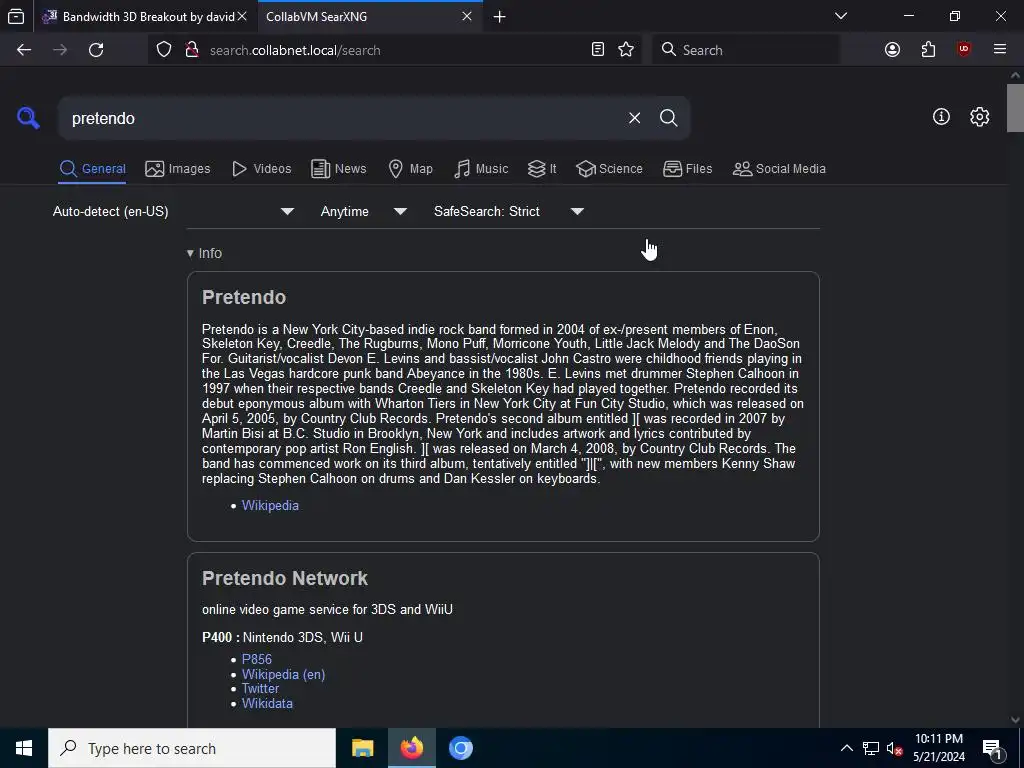Screen dimensions: 1024x768
Task: Click Firefox icon in taskbar
Action: [411, 748]
